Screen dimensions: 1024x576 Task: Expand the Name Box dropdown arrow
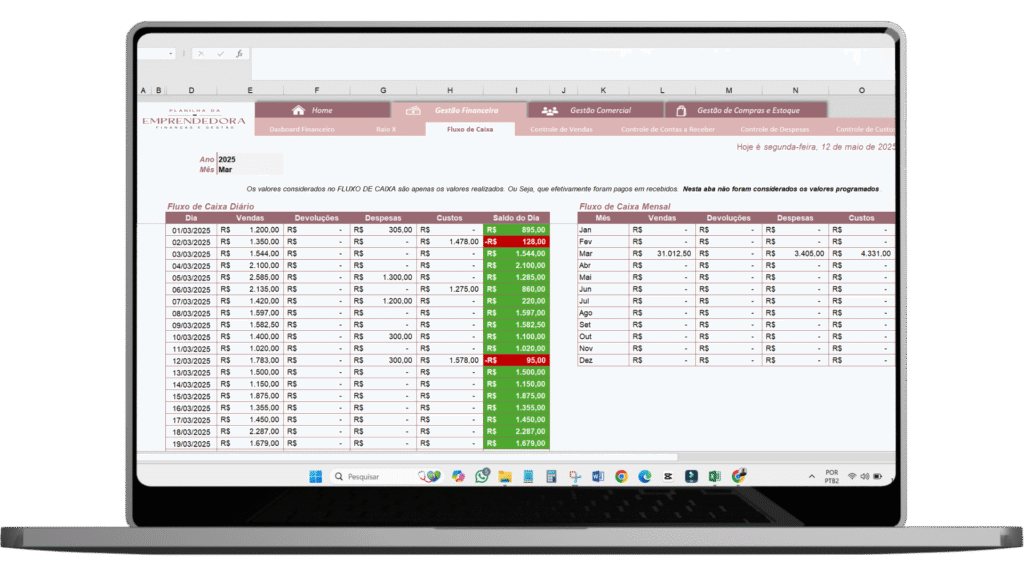pyautogui.click(x=171, y=54)
